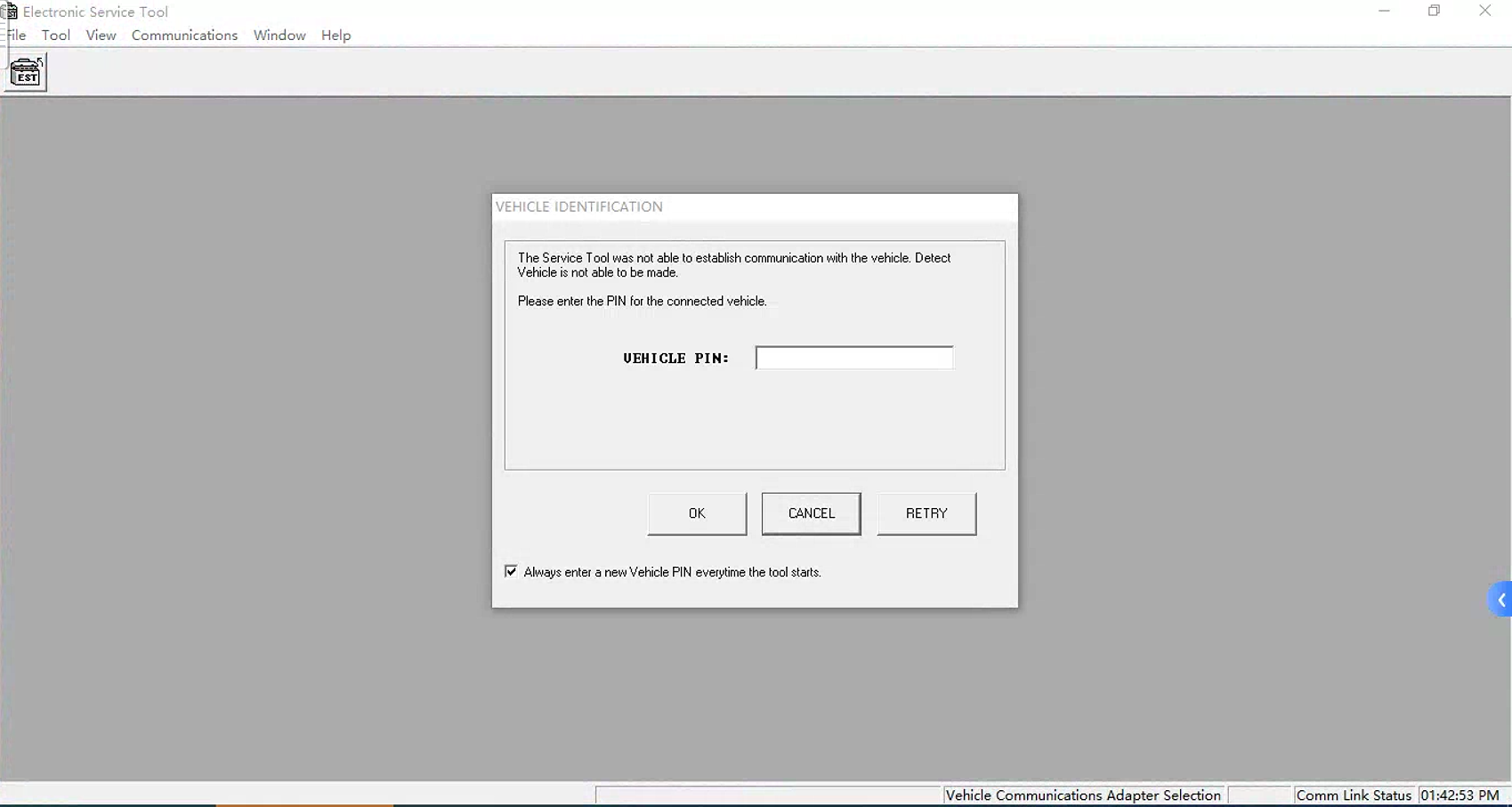Open the File menu
Screen dimensions: 1512x807
point(15,35)
